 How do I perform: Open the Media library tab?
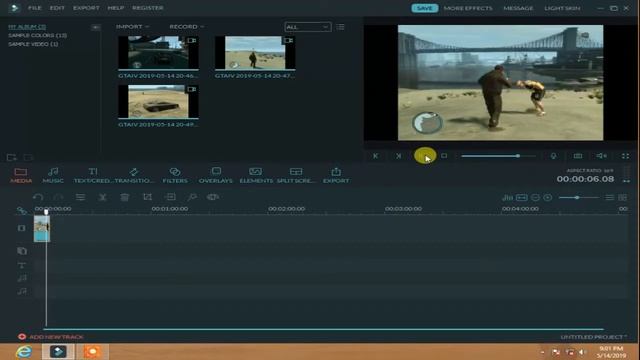coord(21,175)
